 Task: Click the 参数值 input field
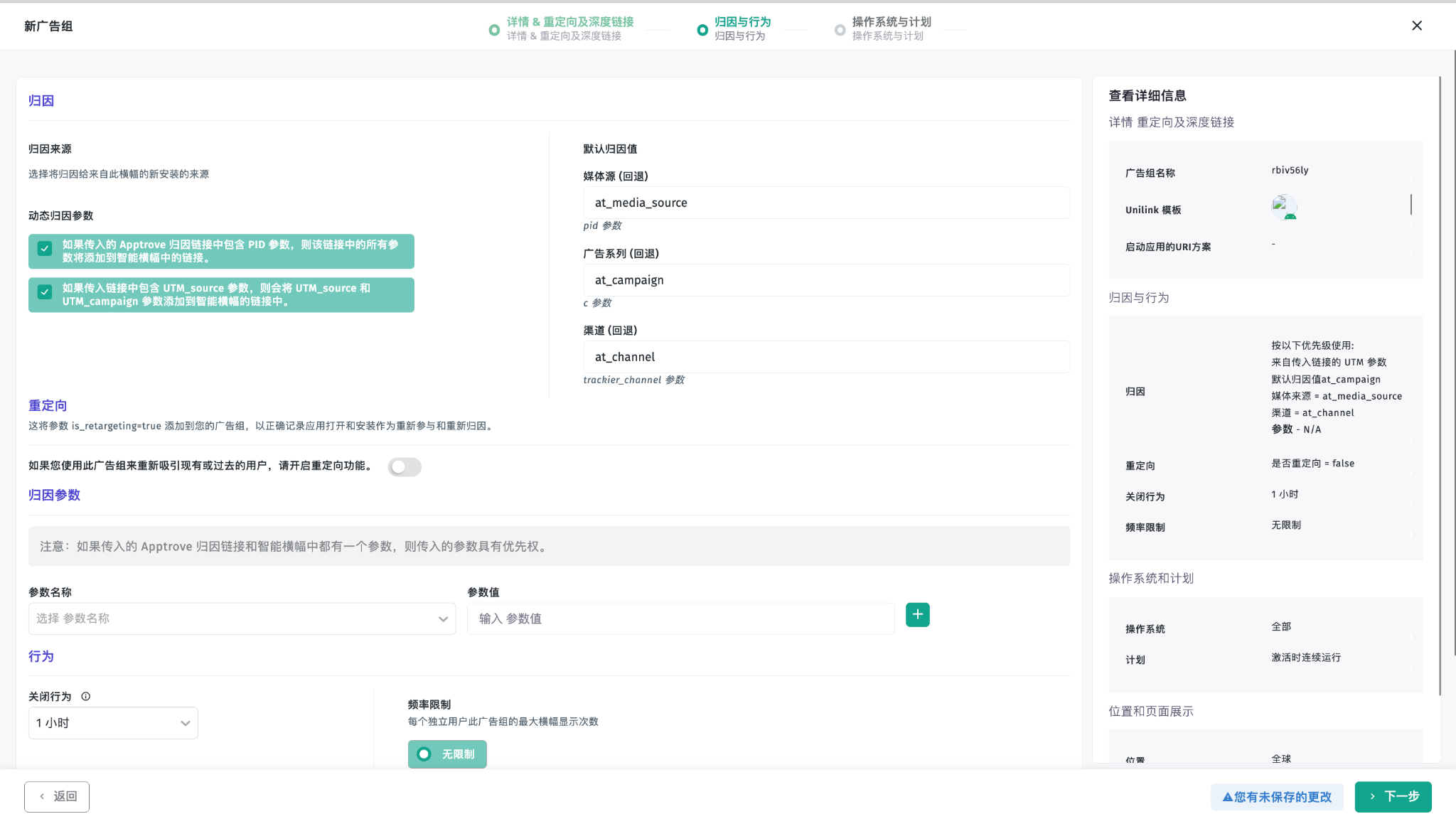(x=680, y=619)
